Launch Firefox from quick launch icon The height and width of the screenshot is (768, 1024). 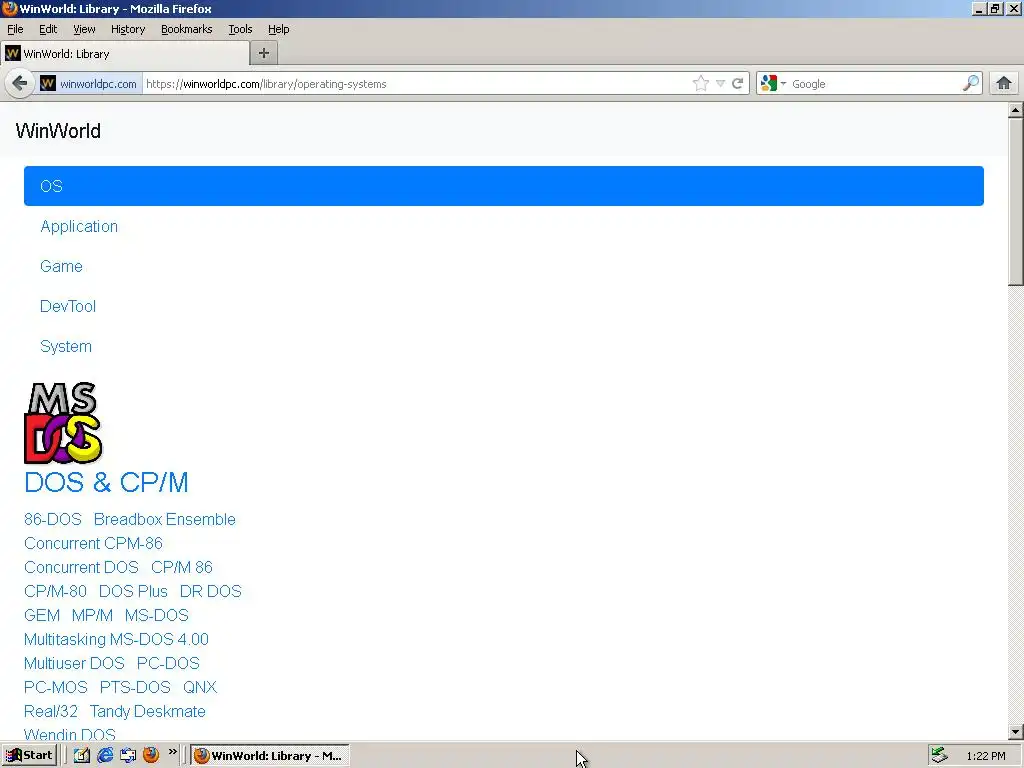pyautogui.click(x=151, y=755)
